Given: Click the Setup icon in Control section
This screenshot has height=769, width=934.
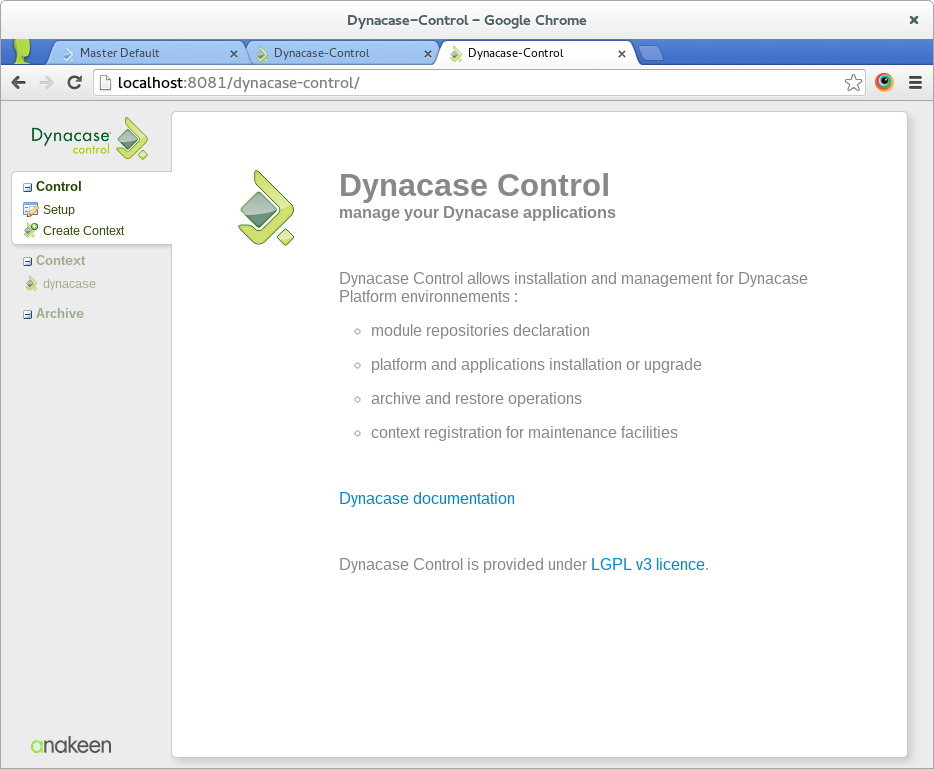Looking at the screenshot, I should (x=30, y=210).
